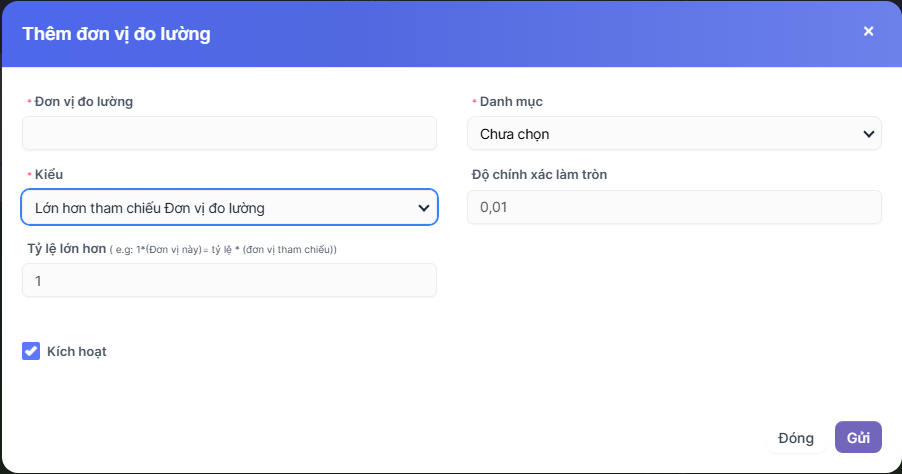Viewport: 902px width, 474px height.
Task: Click the Danh mục field label
Action: tap(511, 101)
